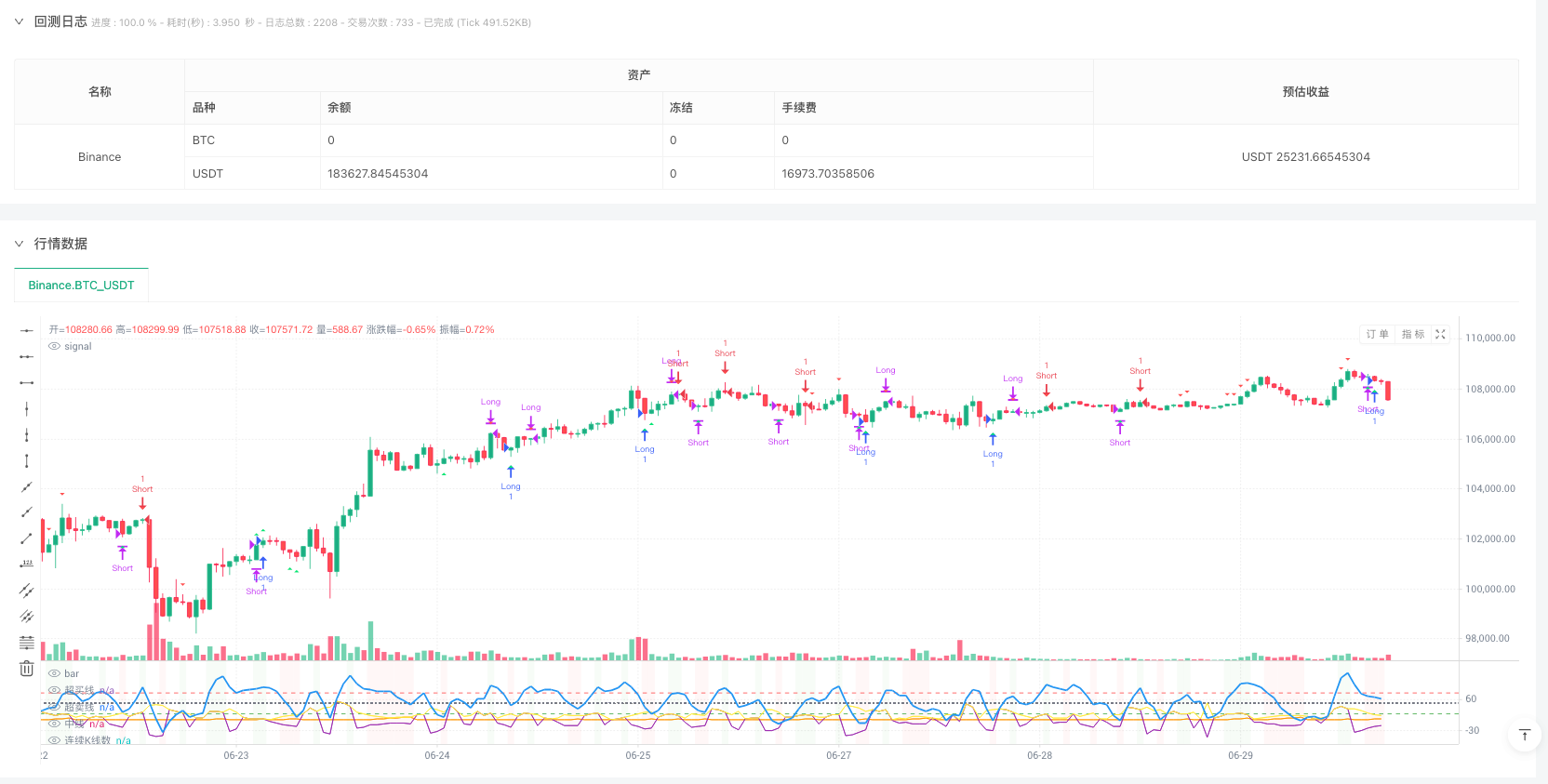Open the 指标 indicators menu

1412,335
